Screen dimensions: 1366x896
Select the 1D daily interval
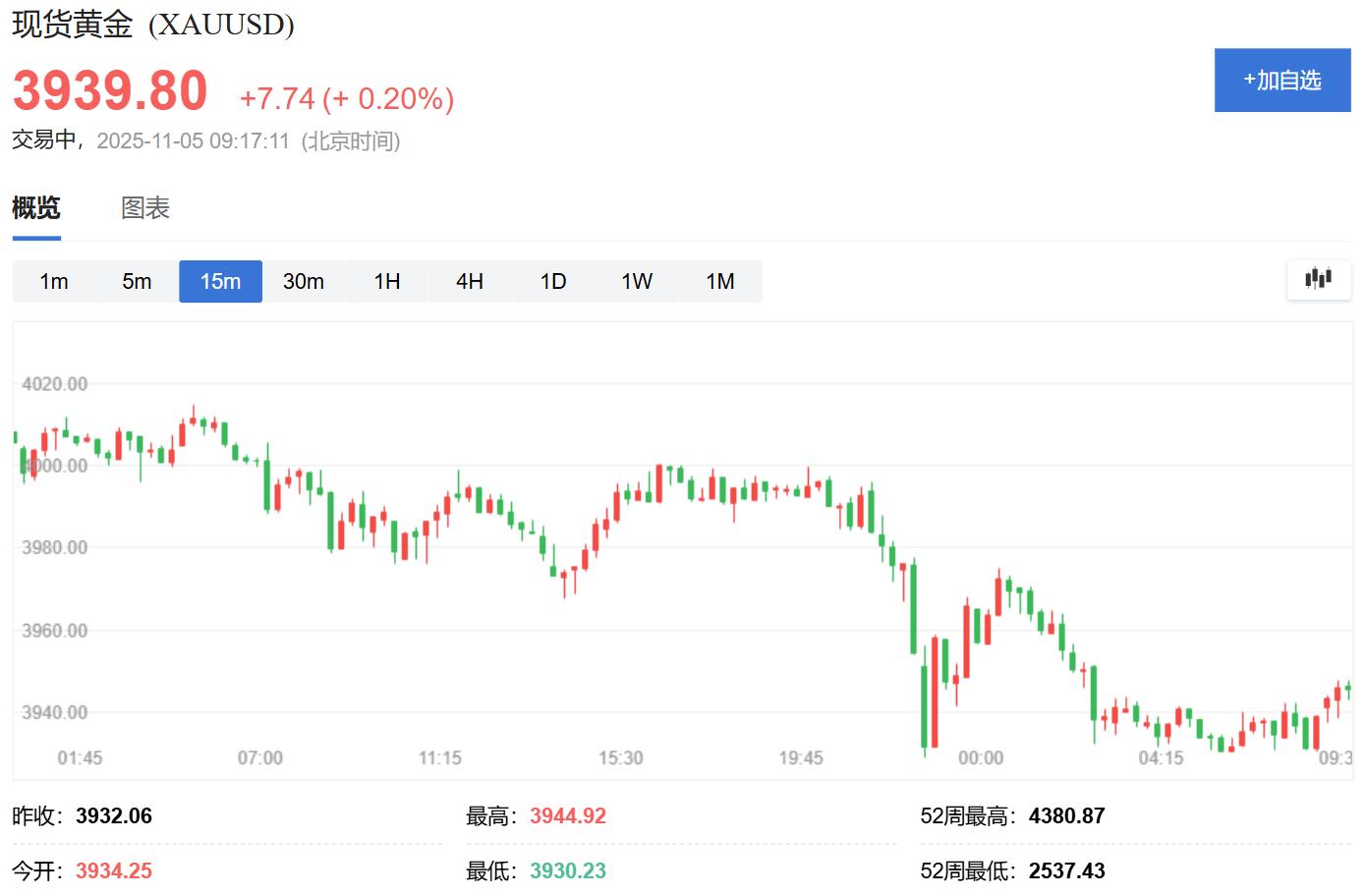[x=553, y=281]
